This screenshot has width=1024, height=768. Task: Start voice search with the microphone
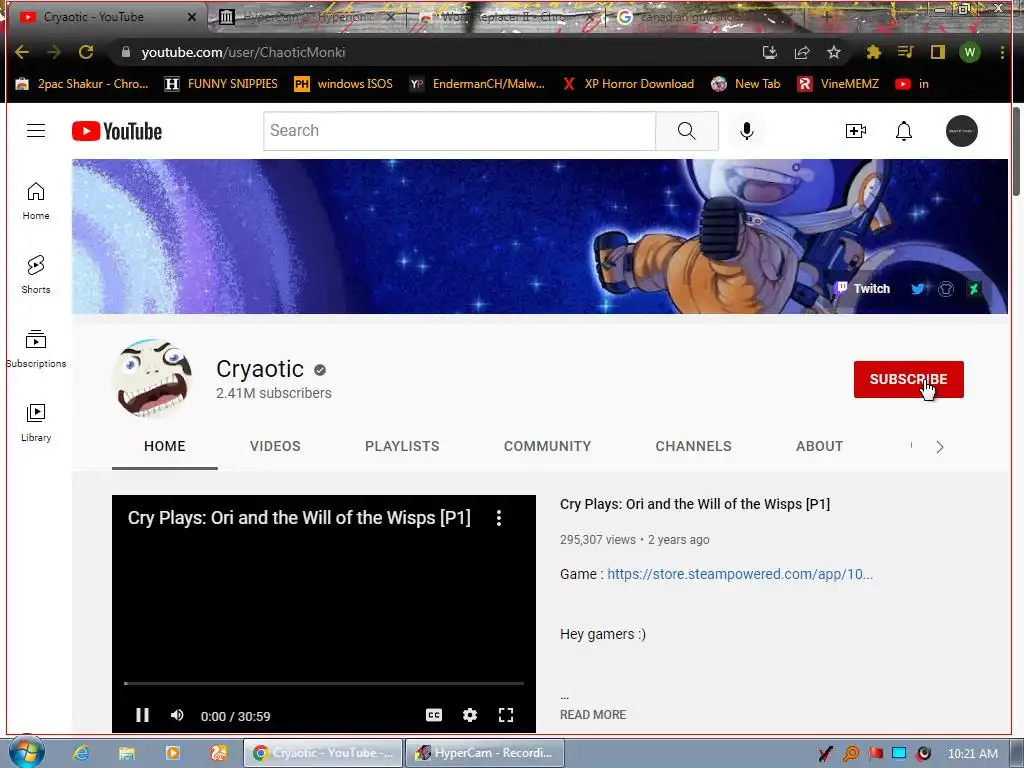(x=746, y=131)
